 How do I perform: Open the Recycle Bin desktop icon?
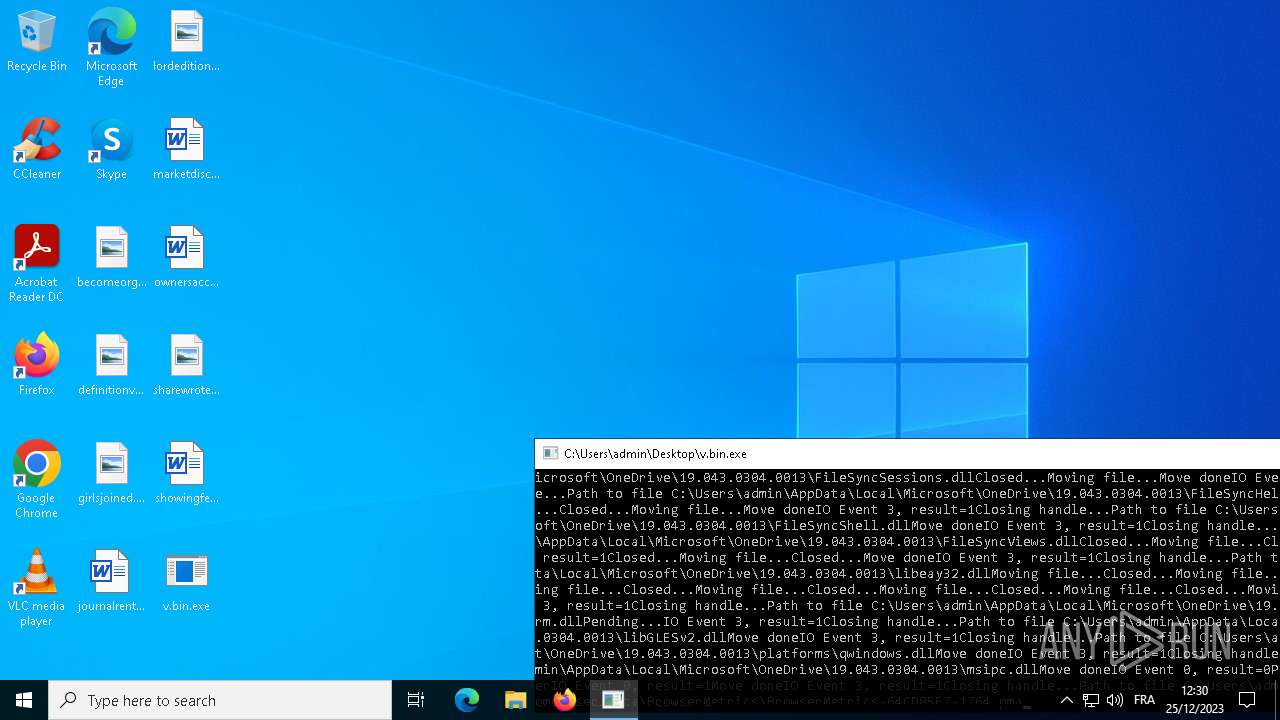37,42
